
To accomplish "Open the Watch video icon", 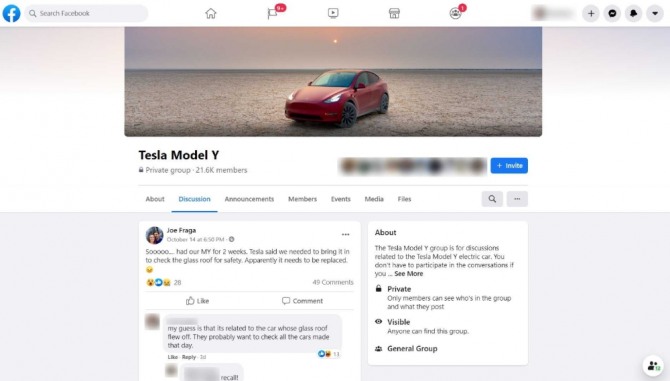I will pyautogui.click(x=333, y=13).
